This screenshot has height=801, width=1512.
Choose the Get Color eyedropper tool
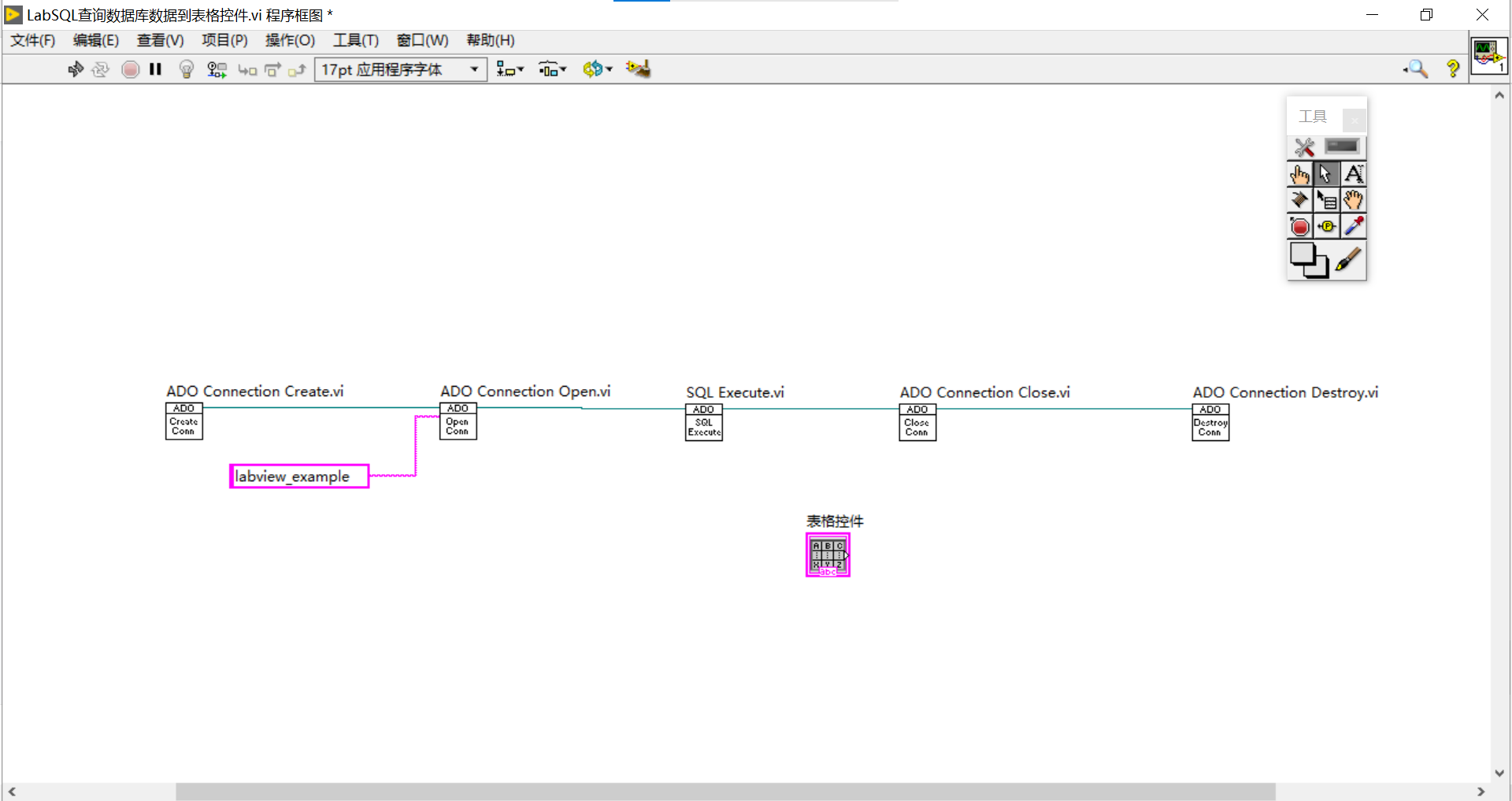(x=1354, y=226)
